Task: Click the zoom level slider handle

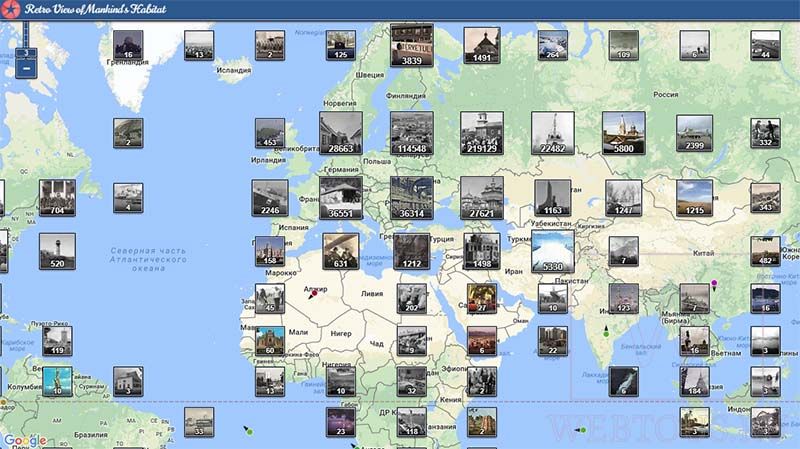Action: pos(26,53)
